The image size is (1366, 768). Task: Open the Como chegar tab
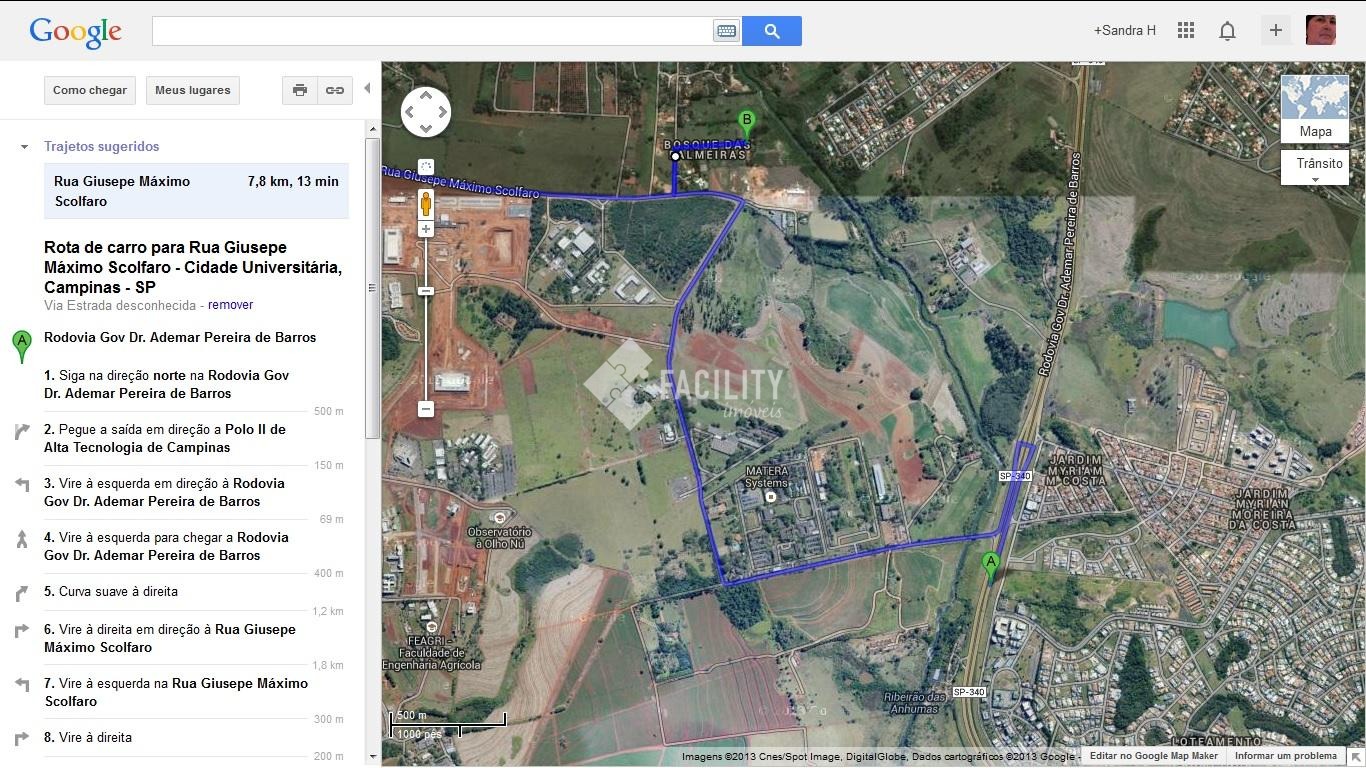click(x=90, y=90)
